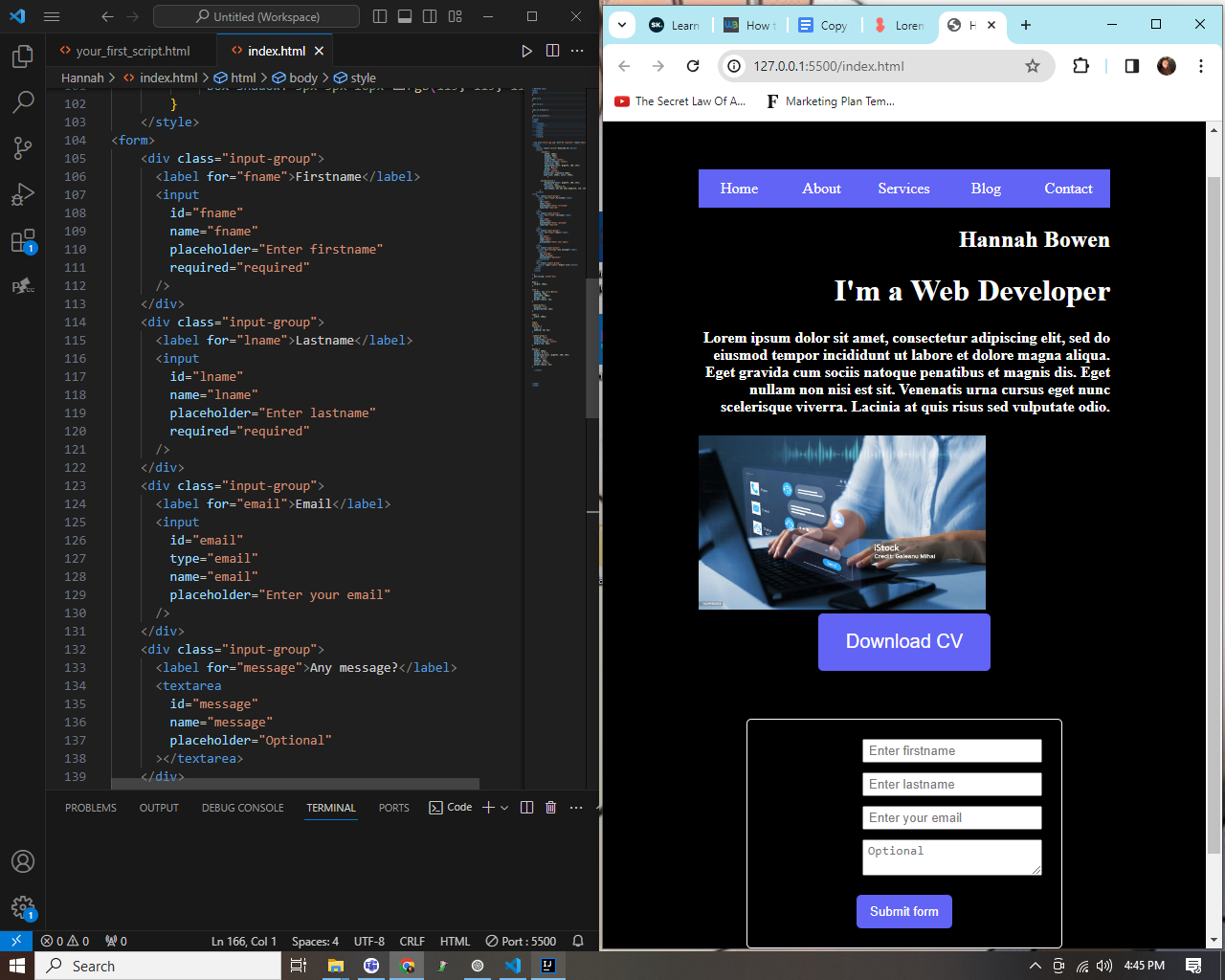Click the Hannah breadcrumb item
Image resolution: width=1225 pixels, height=980 pixels.
[82, 78]
